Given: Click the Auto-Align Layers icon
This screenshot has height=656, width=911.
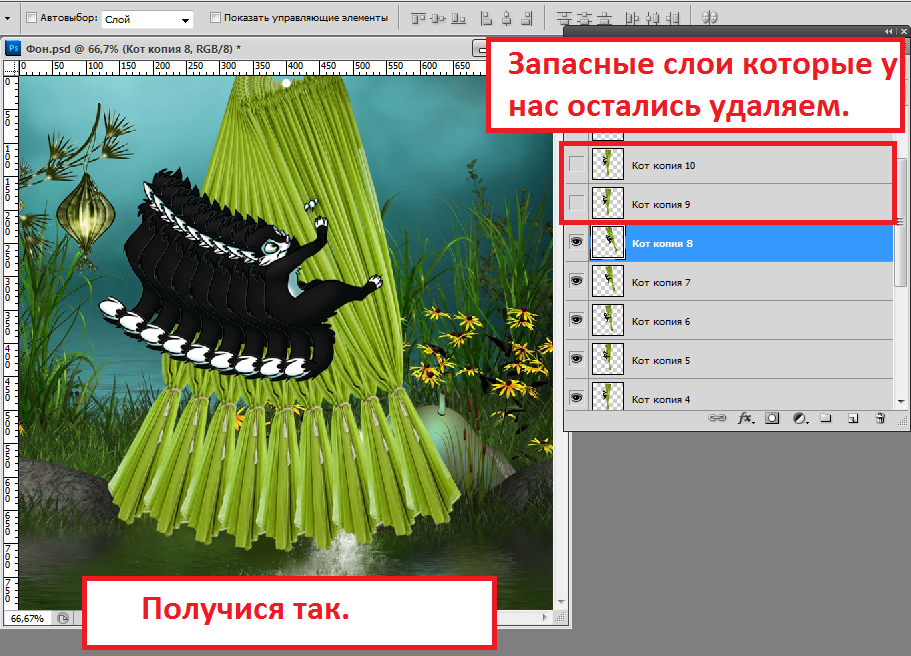Looking at the screenshot, I should pos(709,18).
